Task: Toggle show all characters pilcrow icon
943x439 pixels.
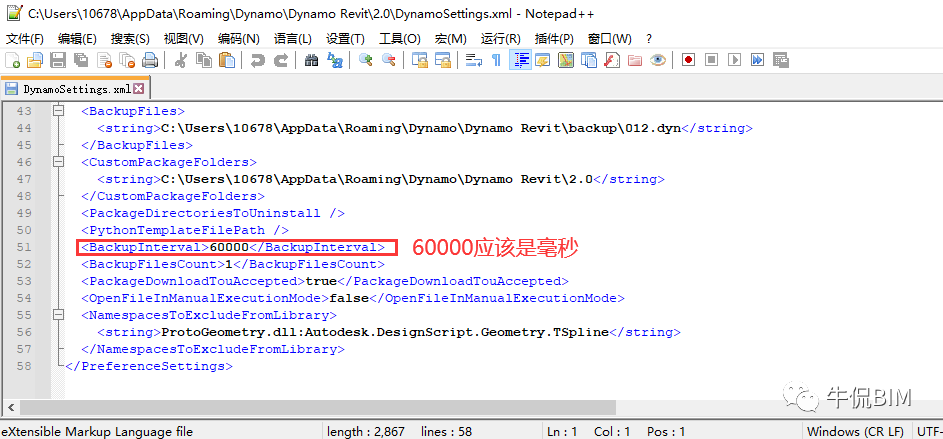Action: tap(497, 60)
